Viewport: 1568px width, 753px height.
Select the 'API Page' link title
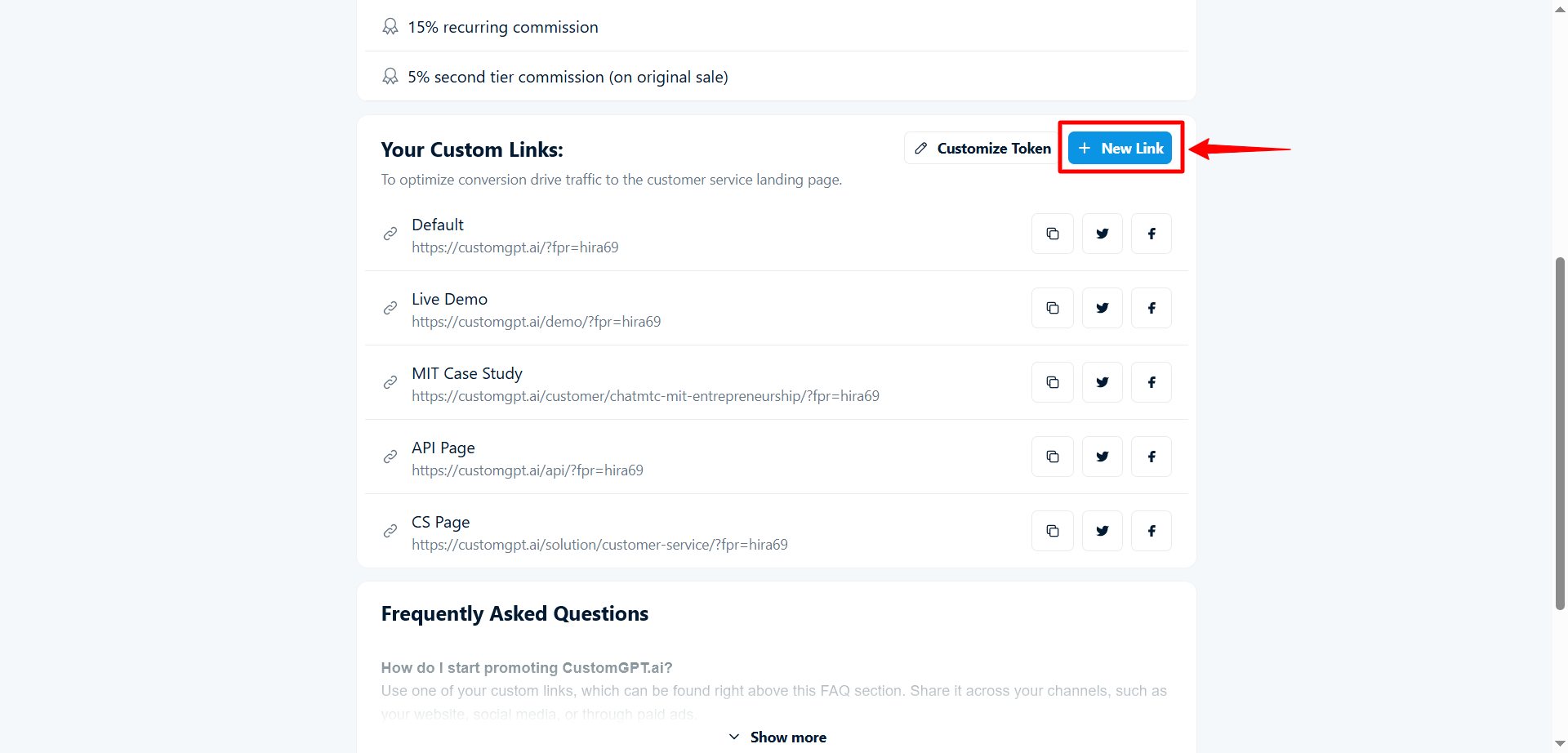[x=443, y=448]
